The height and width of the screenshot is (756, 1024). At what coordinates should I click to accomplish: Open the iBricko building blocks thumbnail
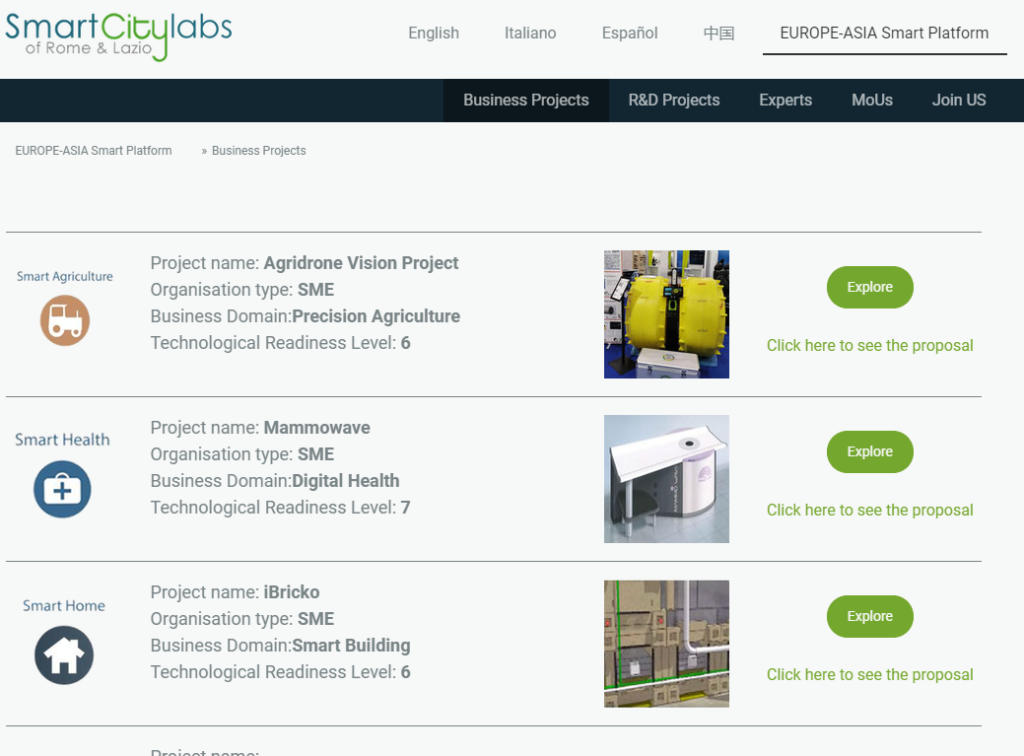click(666, 644)
